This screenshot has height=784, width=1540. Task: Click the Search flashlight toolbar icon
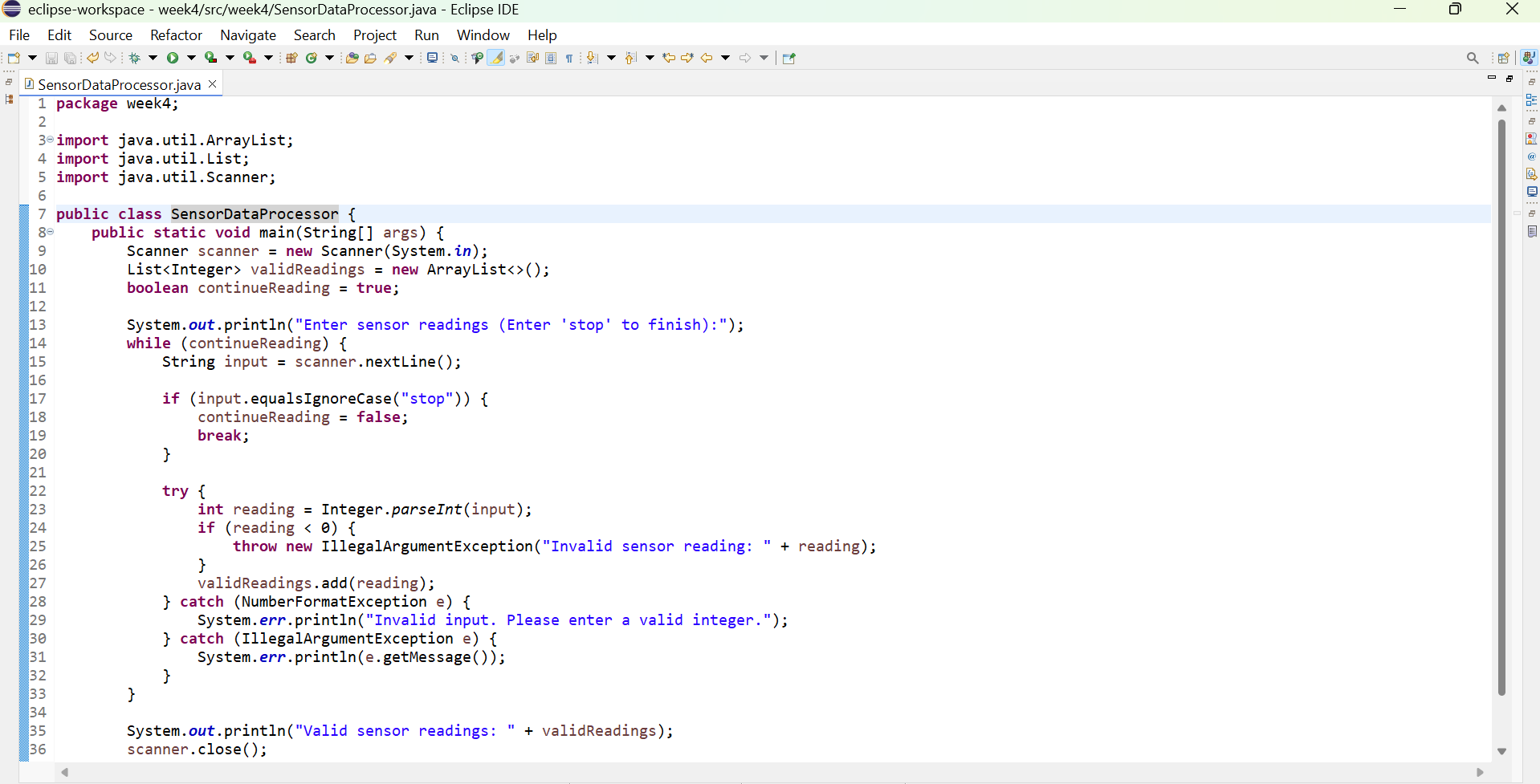[x=391, y=58]
